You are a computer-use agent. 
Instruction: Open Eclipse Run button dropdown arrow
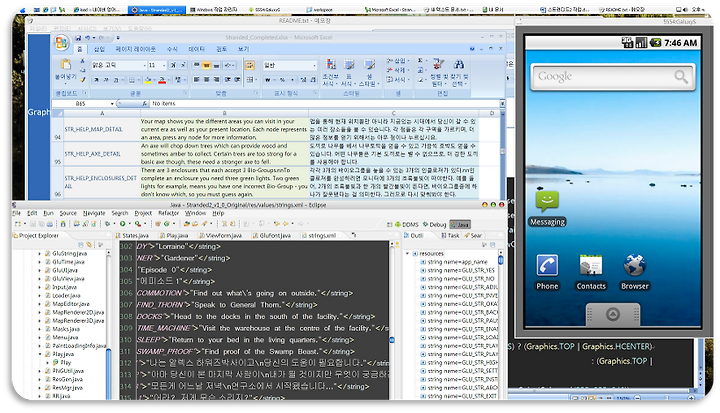[129, 224]
